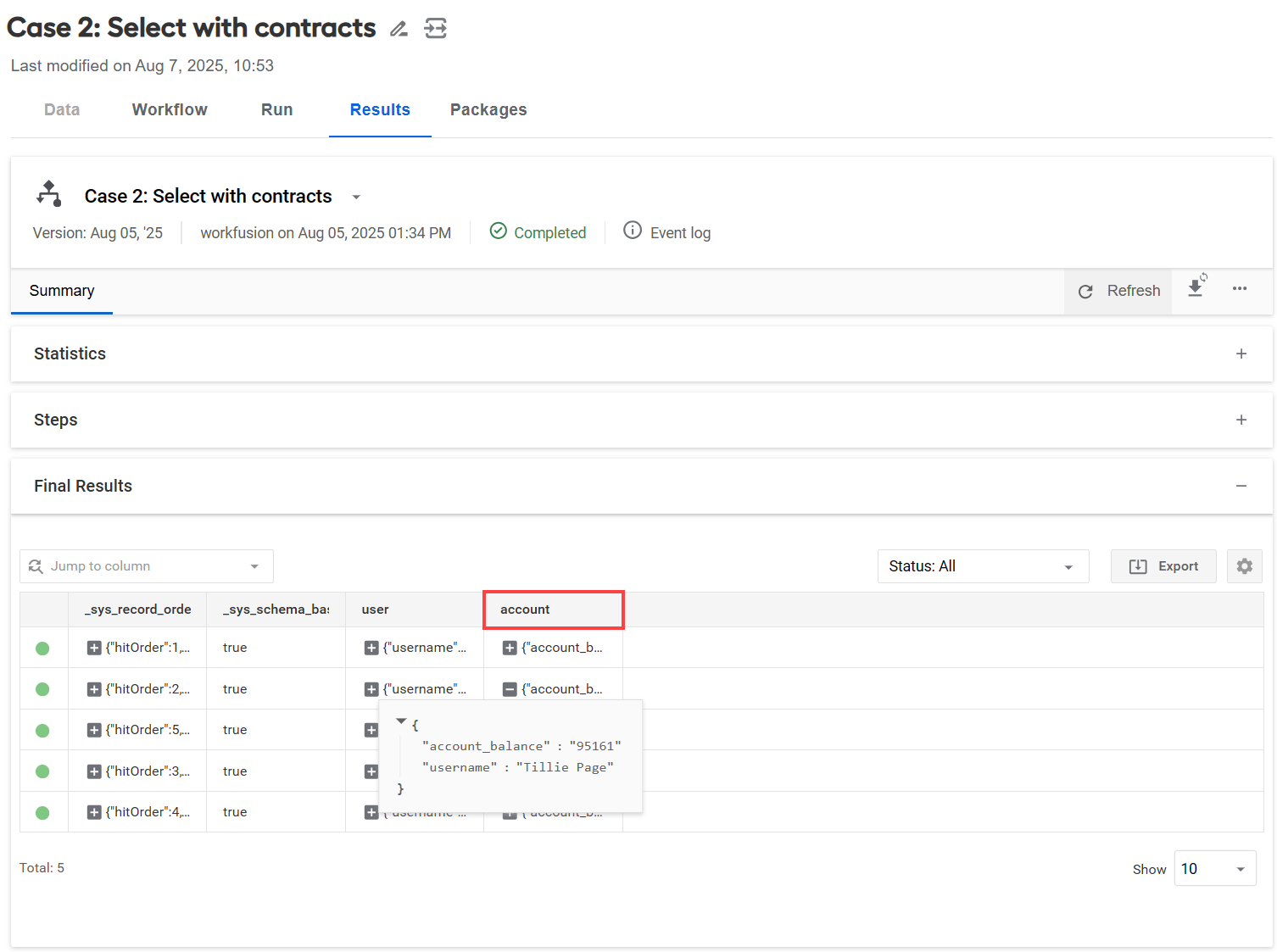Expand the account cell in hitOrder 1 row
Viewport: 1277px width, 952px height.
pyautogui.click(x=510, y=648)
